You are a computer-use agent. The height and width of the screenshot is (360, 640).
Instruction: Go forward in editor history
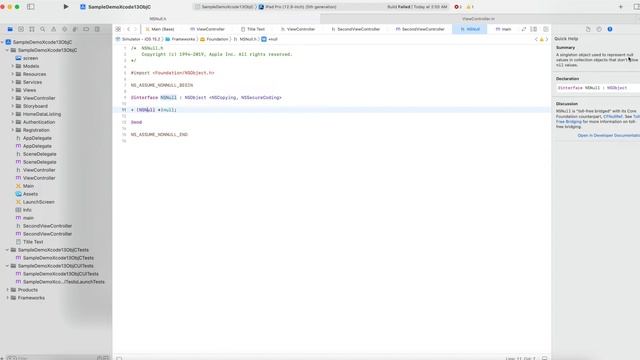[136, 29]
